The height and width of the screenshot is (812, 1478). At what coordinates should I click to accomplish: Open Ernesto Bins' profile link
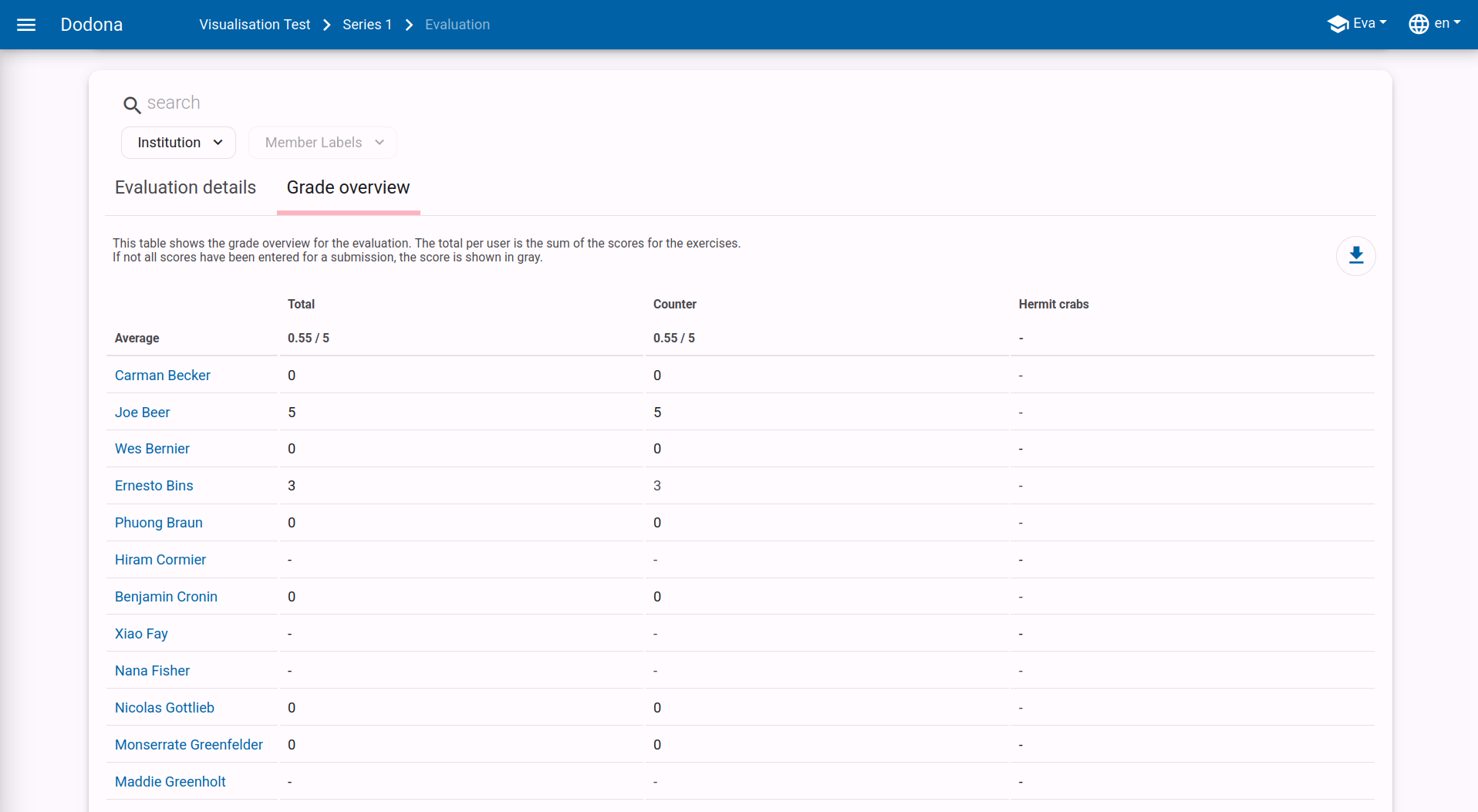(154, 486)
